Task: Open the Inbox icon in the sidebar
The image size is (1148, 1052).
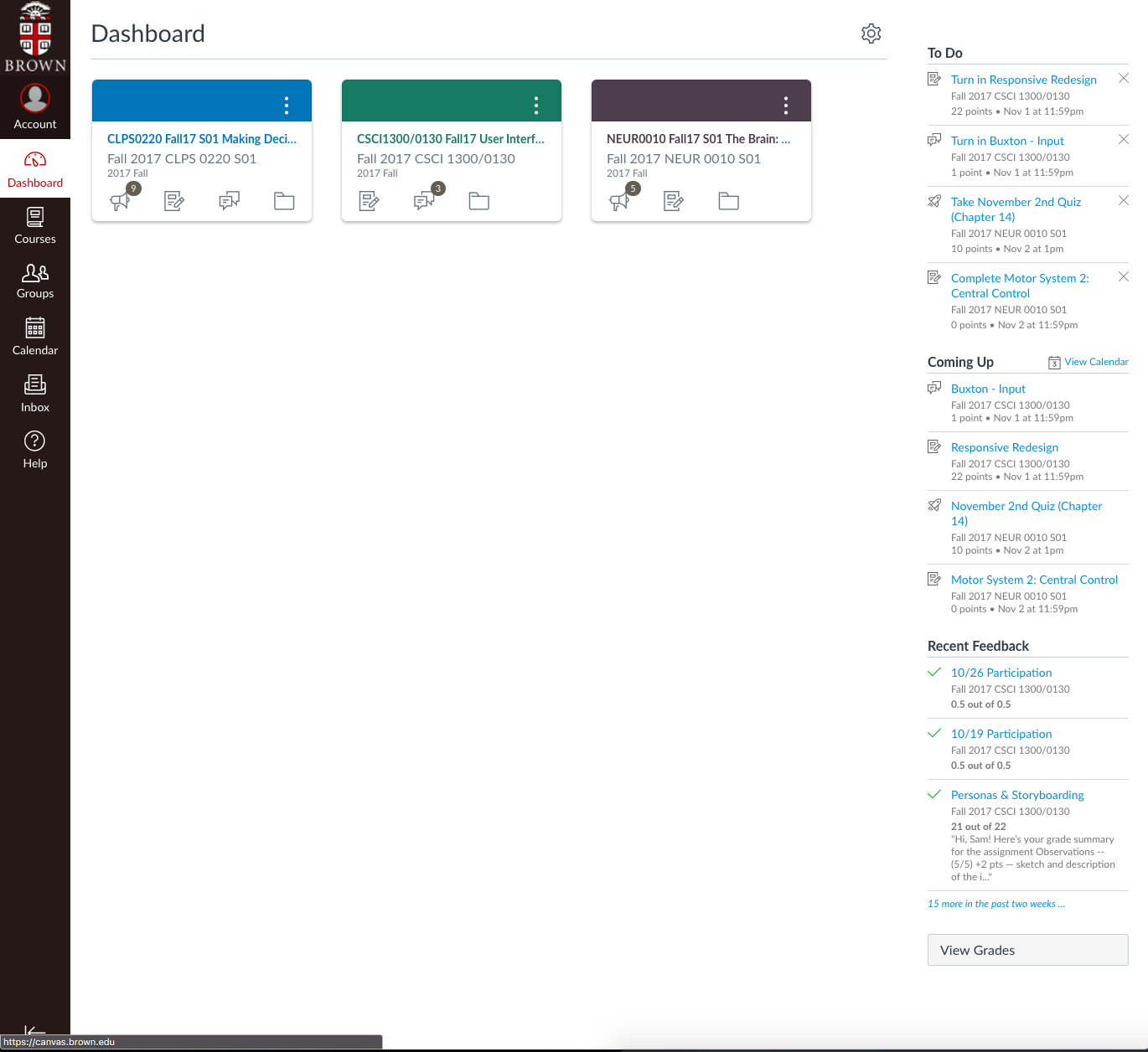Action: pyautogui.click(x=34, y=393)
